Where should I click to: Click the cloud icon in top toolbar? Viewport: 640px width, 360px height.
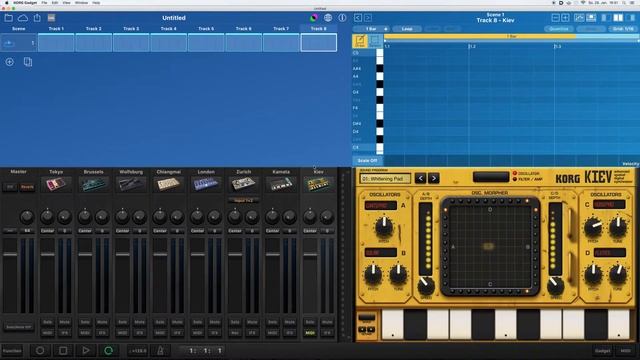[23, 18]
